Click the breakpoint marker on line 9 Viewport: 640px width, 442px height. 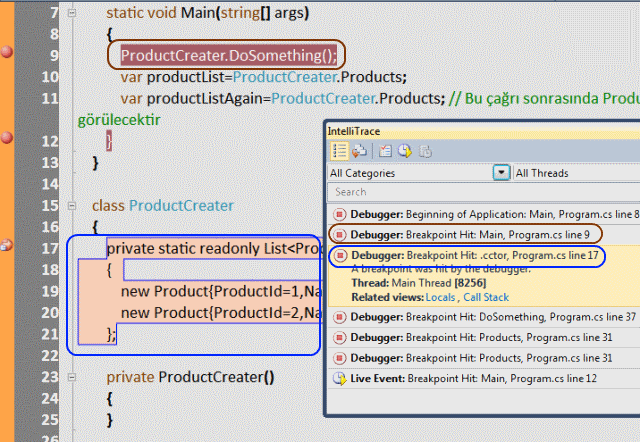pyautogui.click(x=7, y=52)
